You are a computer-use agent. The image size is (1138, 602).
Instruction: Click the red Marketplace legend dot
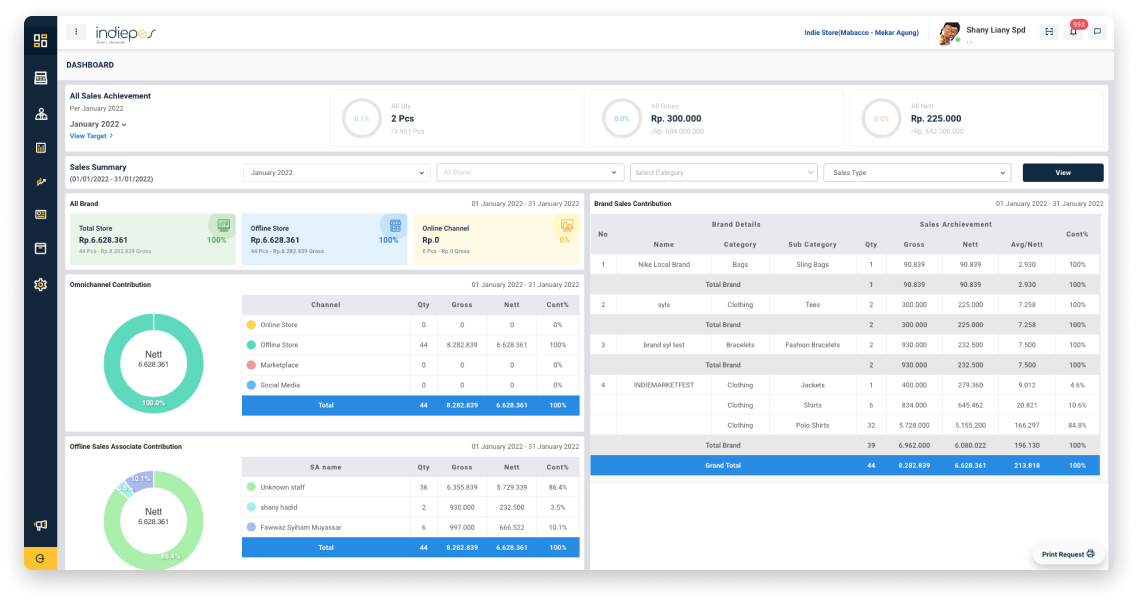click(251, 365)
